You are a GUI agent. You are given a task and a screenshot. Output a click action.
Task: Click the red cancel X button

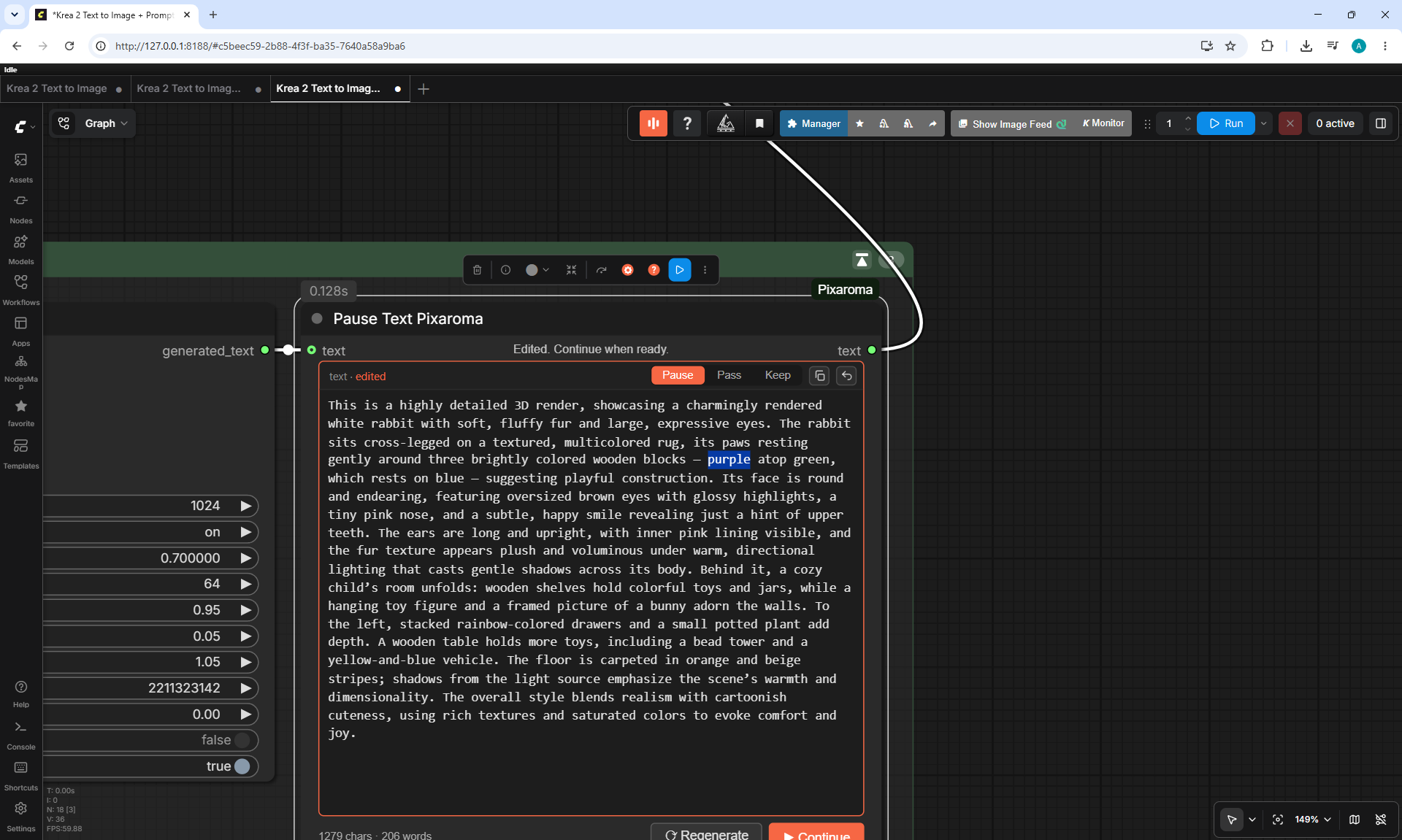(x=1290, y=123)
